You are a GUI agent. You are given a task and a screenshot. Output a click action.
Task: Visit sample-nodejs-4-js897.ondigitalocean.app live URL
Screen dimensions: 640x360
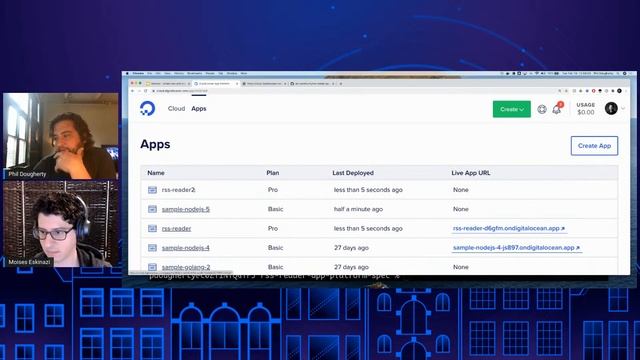coord(516,248)
